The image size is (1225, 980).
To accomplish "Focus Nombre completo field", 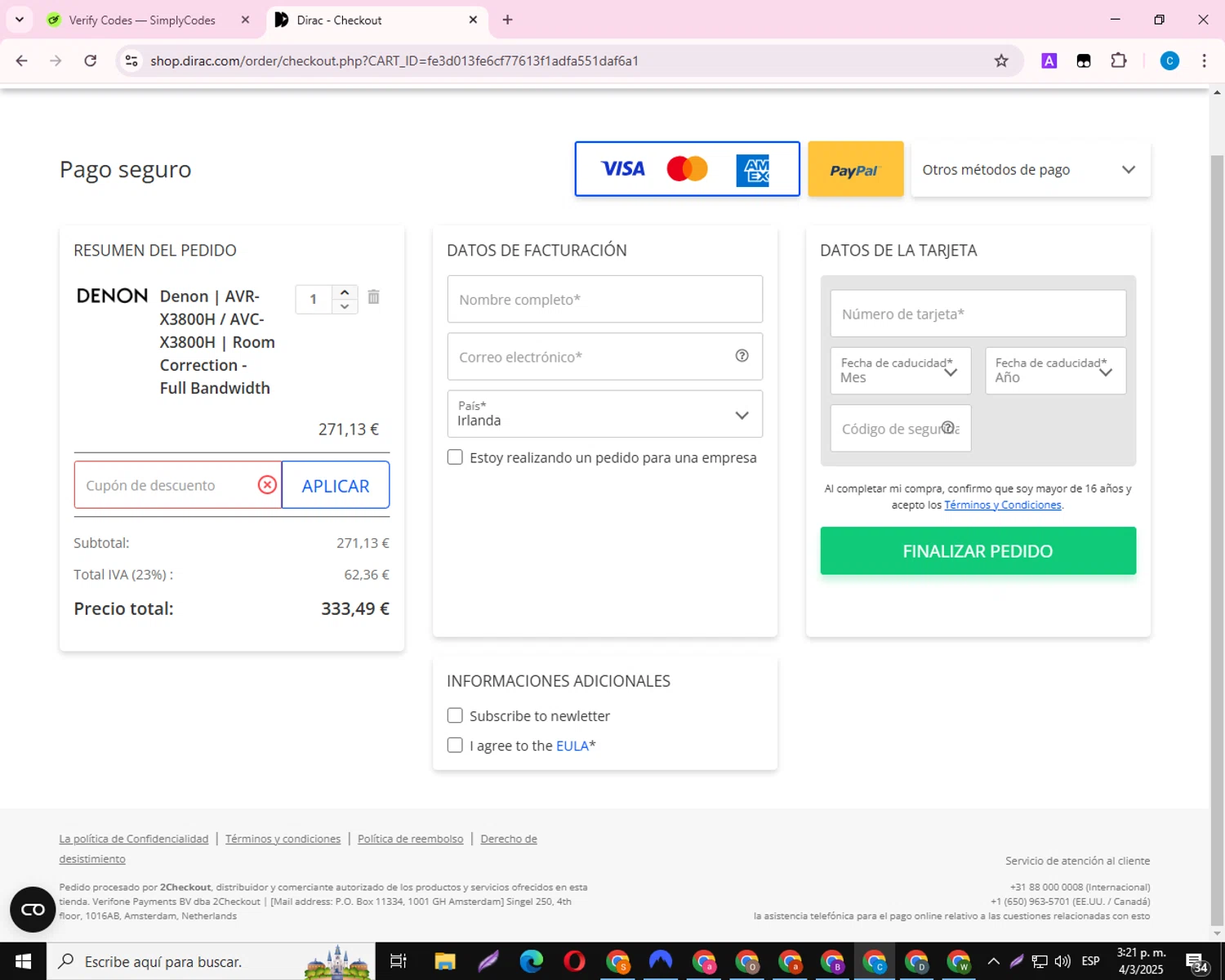I will coord(604,299).
